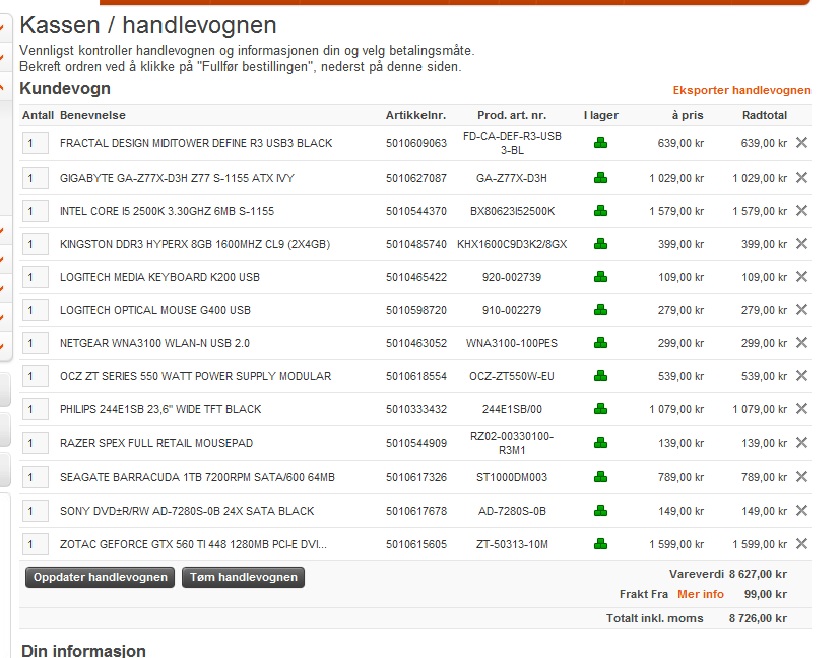Remove the OCZ ZT Series power supply

(x=801, y=376)
